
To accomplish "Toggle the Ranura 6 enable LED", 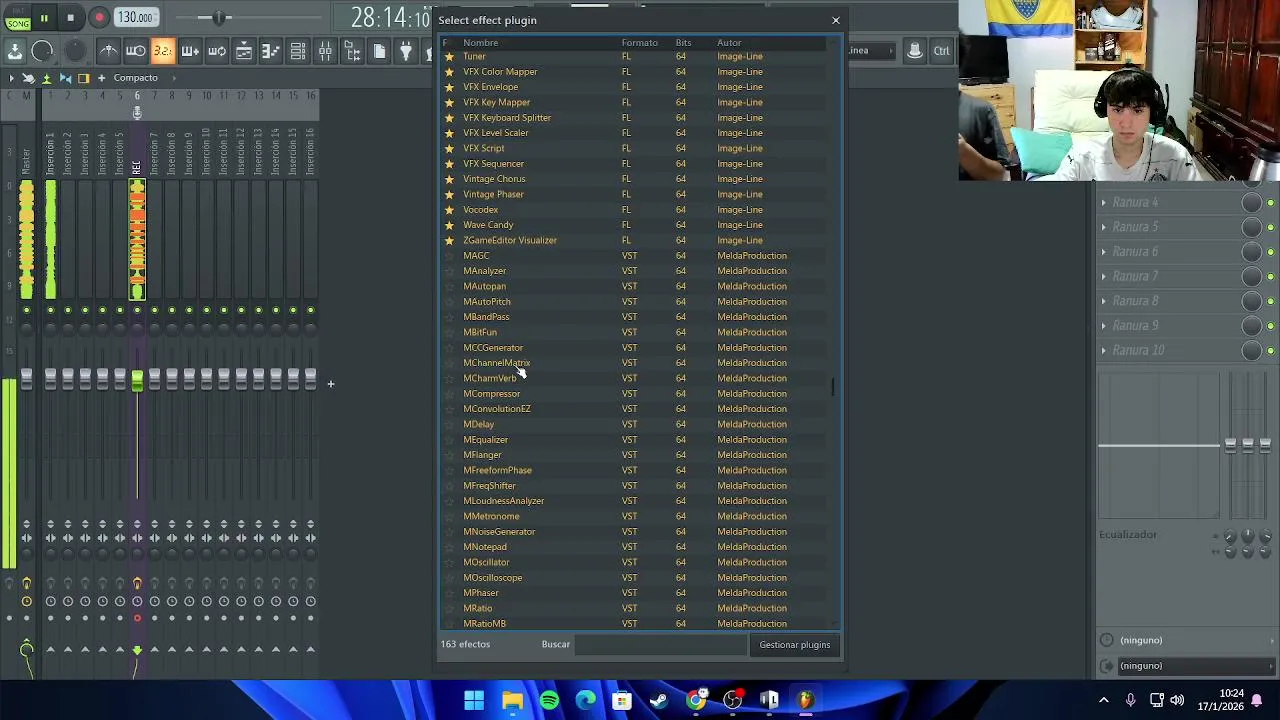I will [x=1271, y=252].
